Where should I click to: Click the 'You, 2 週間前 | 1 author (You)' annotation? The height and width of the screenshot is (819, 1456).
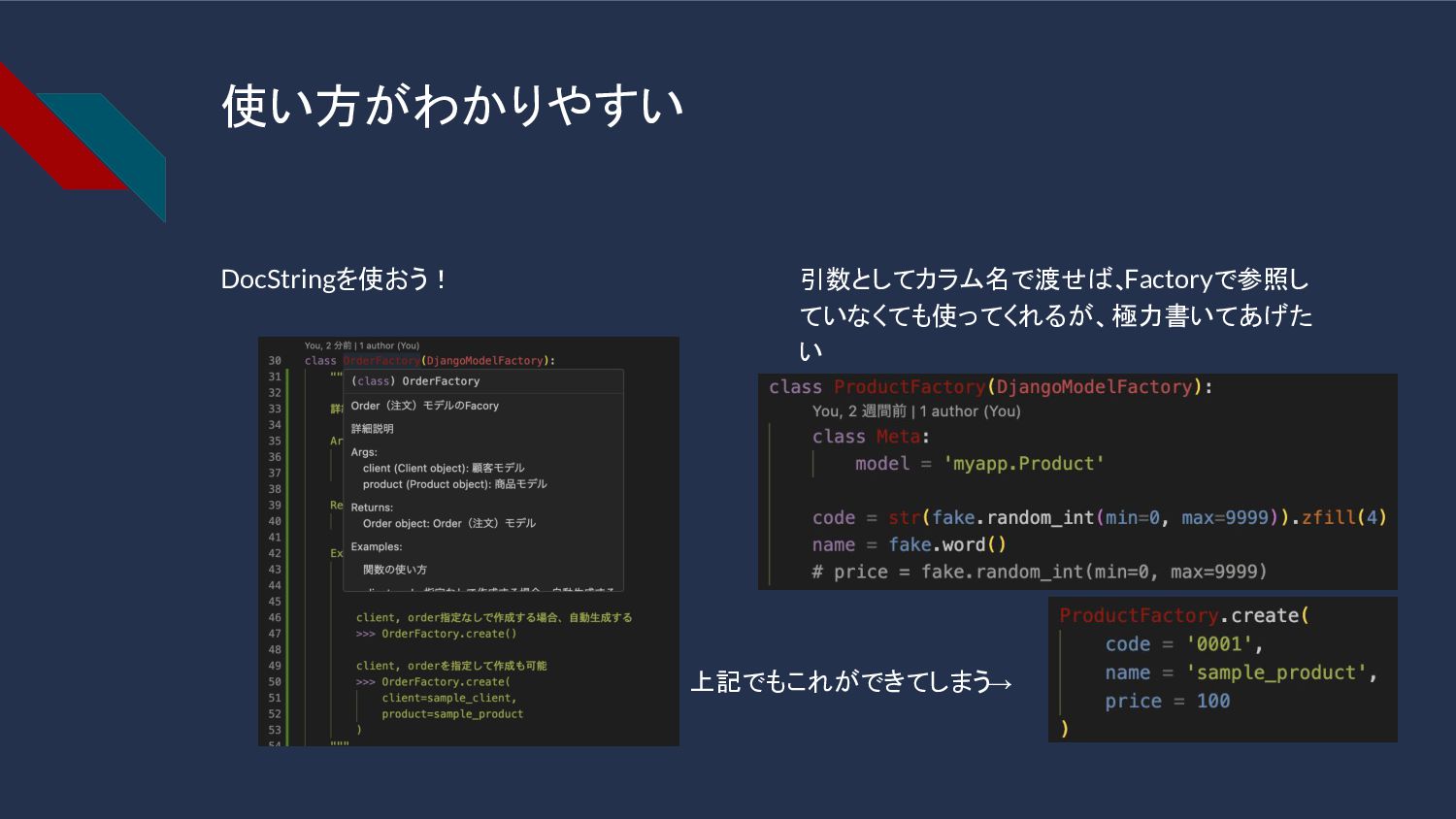pyautogui.click(x=916, y=411)
